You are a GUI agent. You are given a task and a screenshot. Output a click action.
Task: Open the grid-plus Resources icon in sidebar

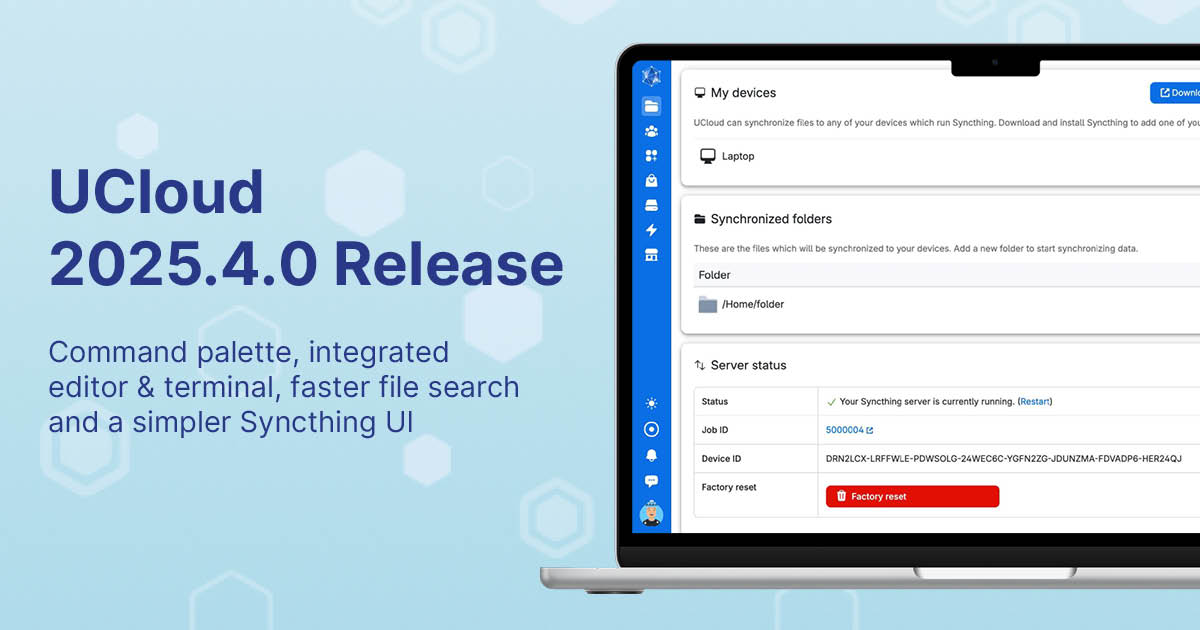pyautogui.click(x=651, y=156)
